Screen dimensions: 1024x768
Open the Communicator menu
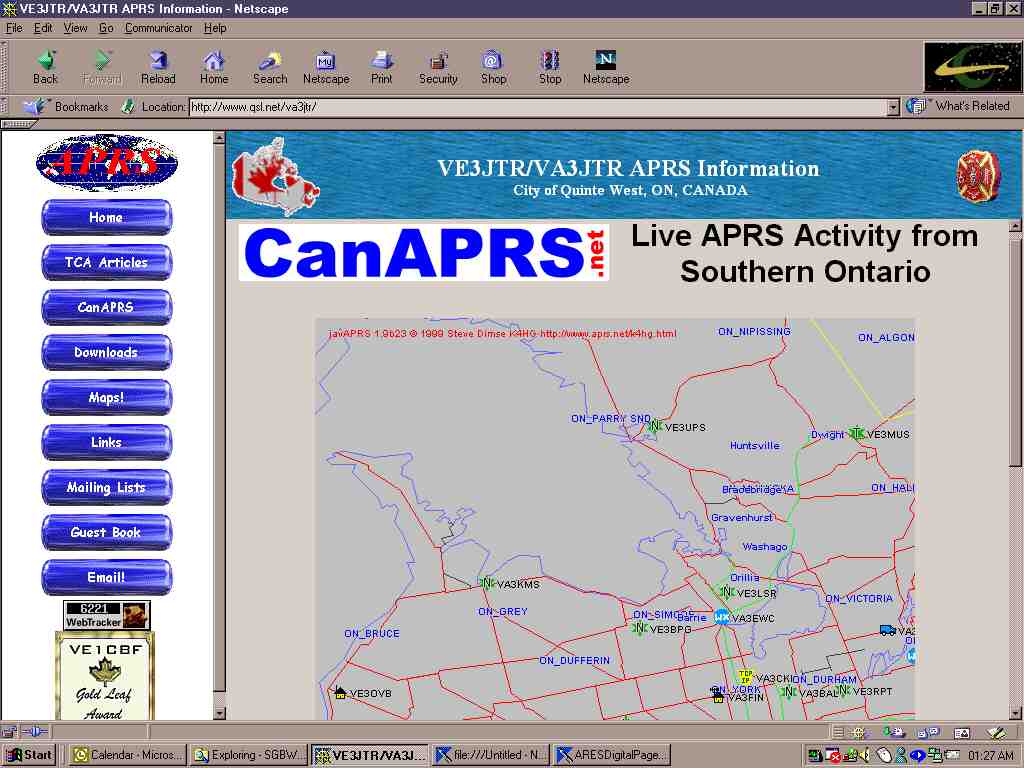(159, 28)
